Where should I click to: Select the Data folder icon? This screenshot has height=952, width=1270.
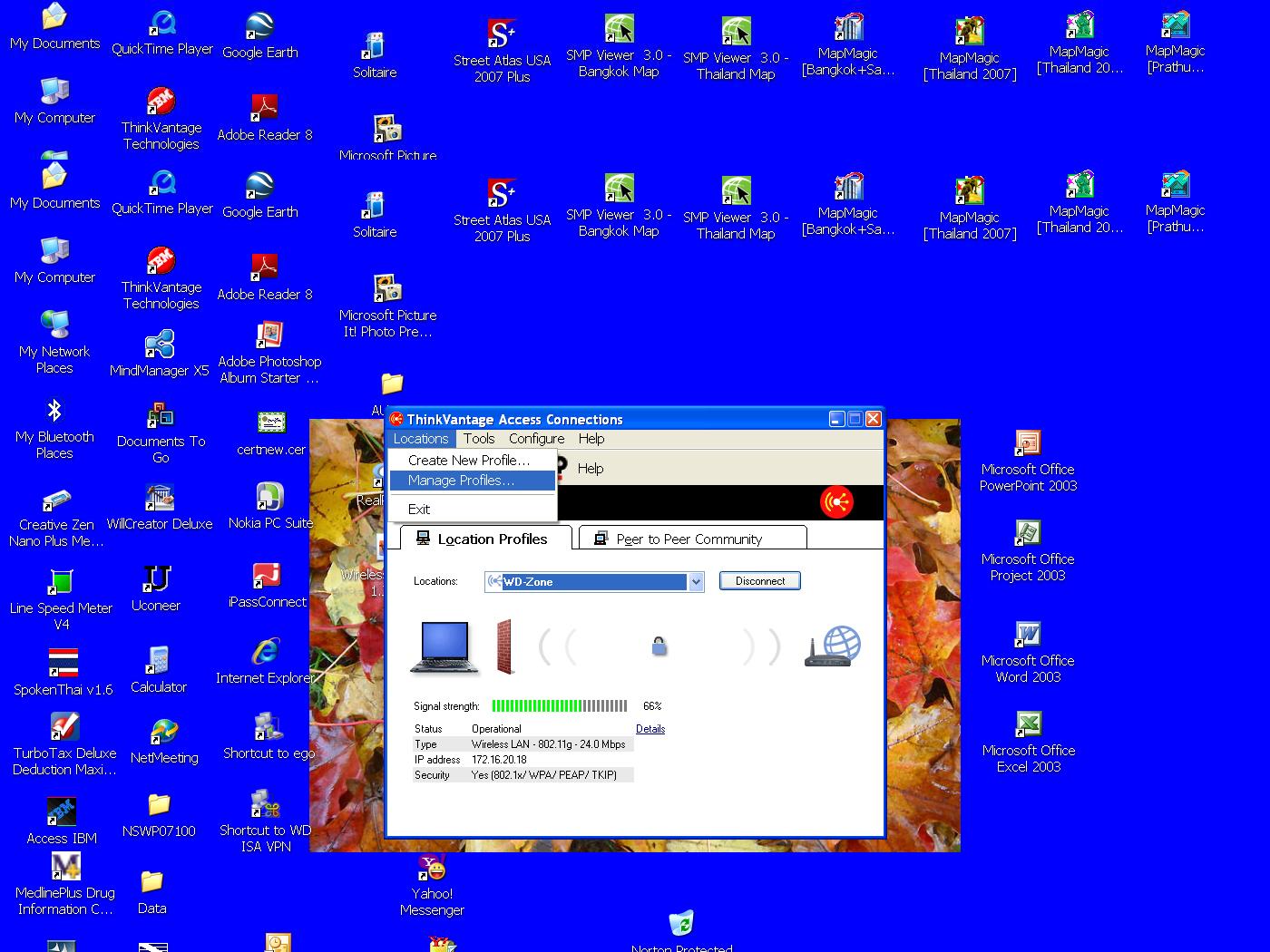coord(152,892)
